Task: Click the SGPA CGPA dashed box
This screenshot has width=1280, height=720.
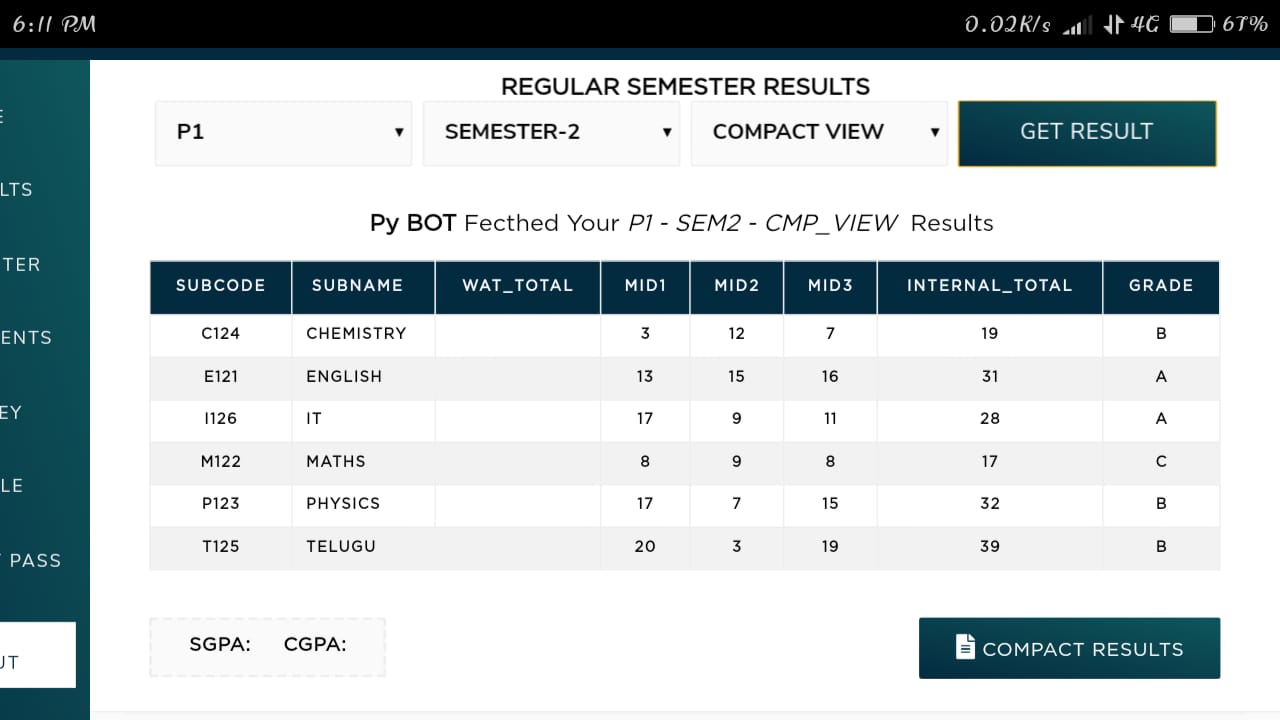Action: point(267,646)
